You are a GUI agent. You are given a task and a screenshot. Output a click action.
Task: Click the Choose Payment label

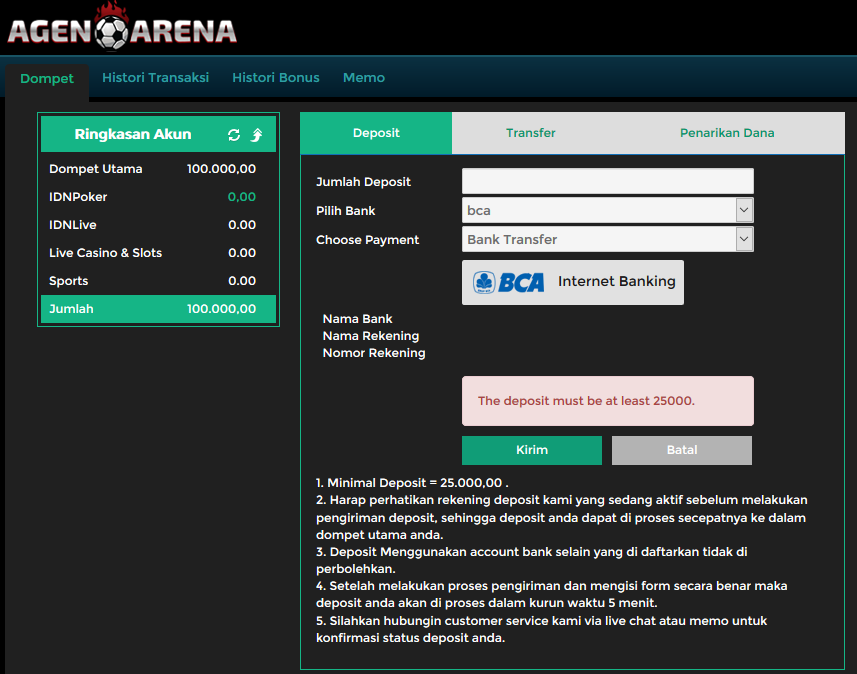(367, 240)
